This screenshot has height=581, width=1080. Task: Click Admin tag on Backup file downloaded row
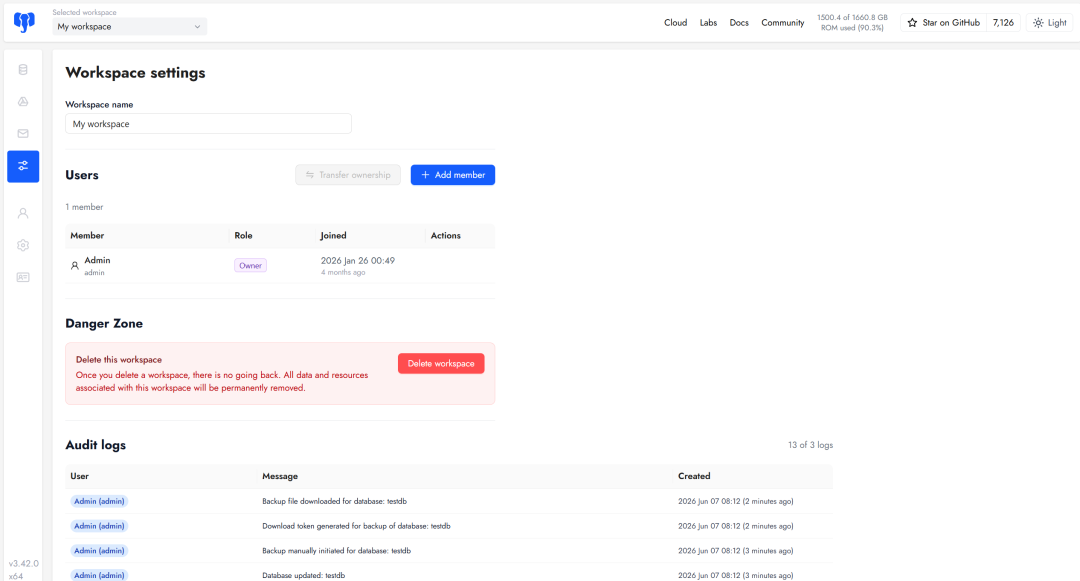[99, 501]
